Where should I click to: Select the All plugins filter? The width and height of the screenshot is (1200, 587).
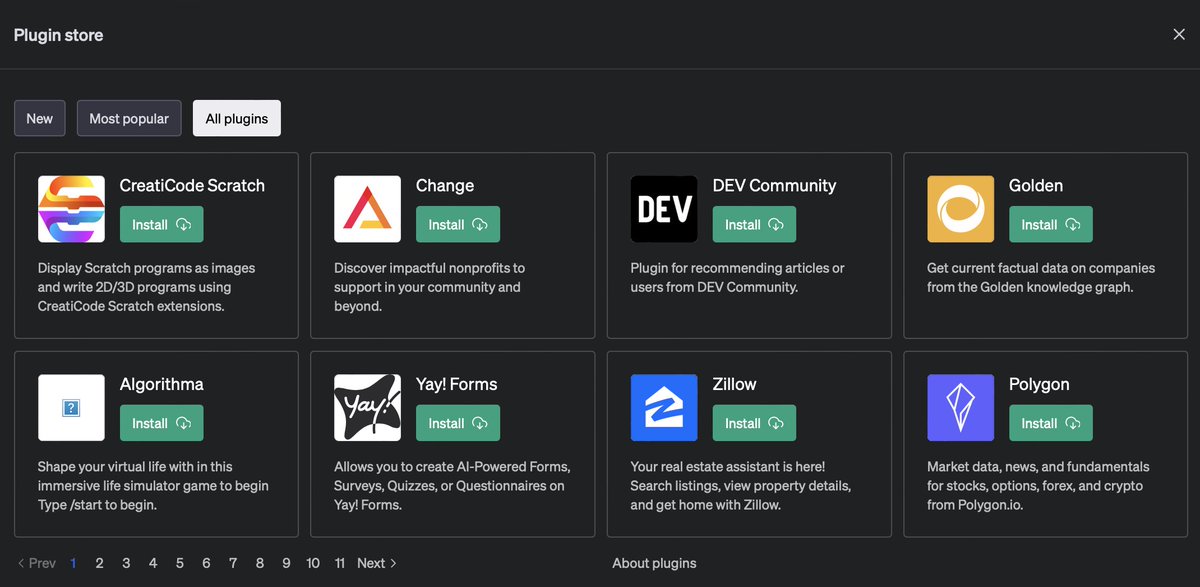tap(236, 118)
